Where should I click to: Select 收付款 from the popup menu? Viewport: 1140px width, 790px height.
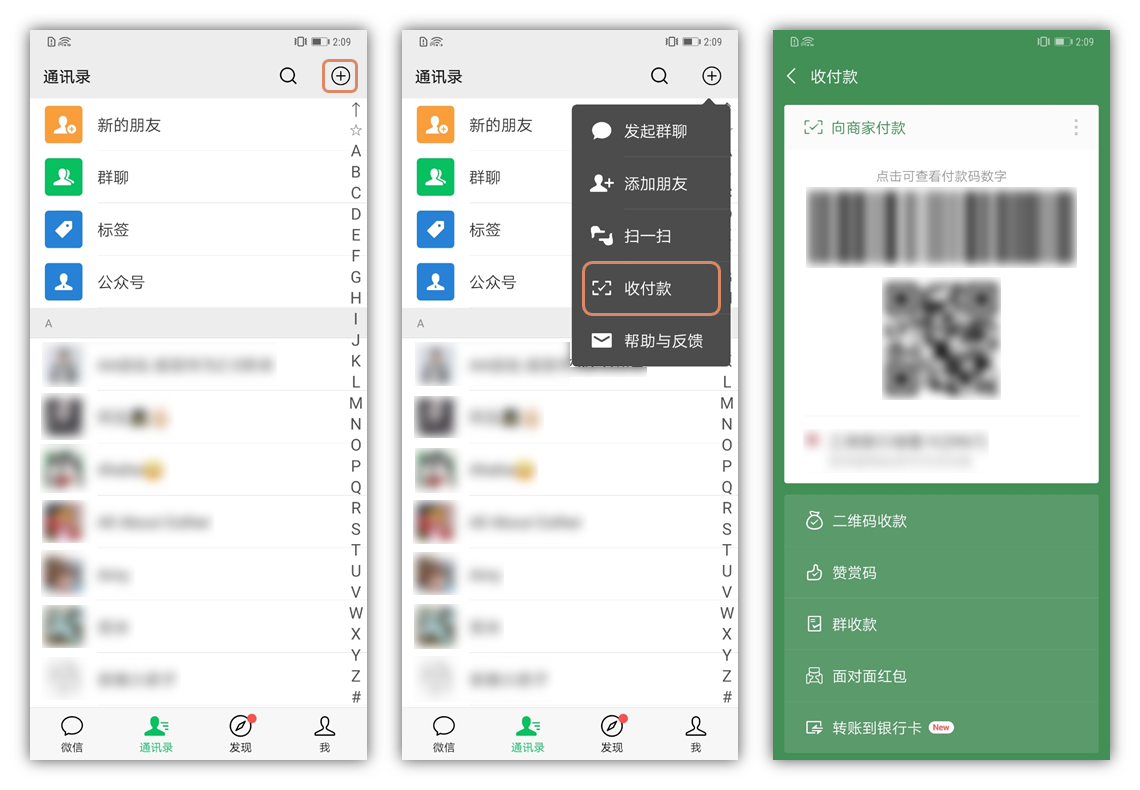coord(651,289)
